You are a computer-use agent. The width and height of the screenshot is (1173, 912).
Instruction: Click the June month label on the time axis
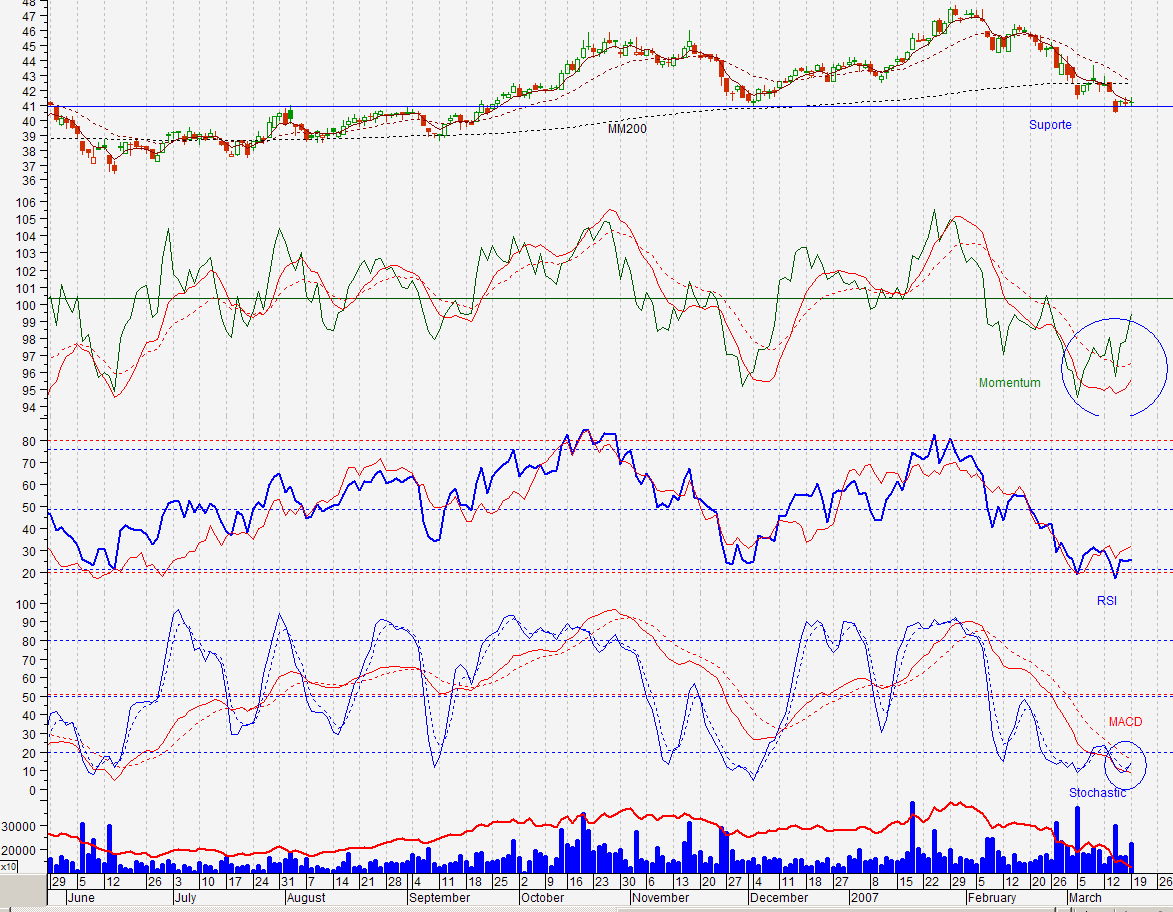pyautogui.click(x=80, y=897)
